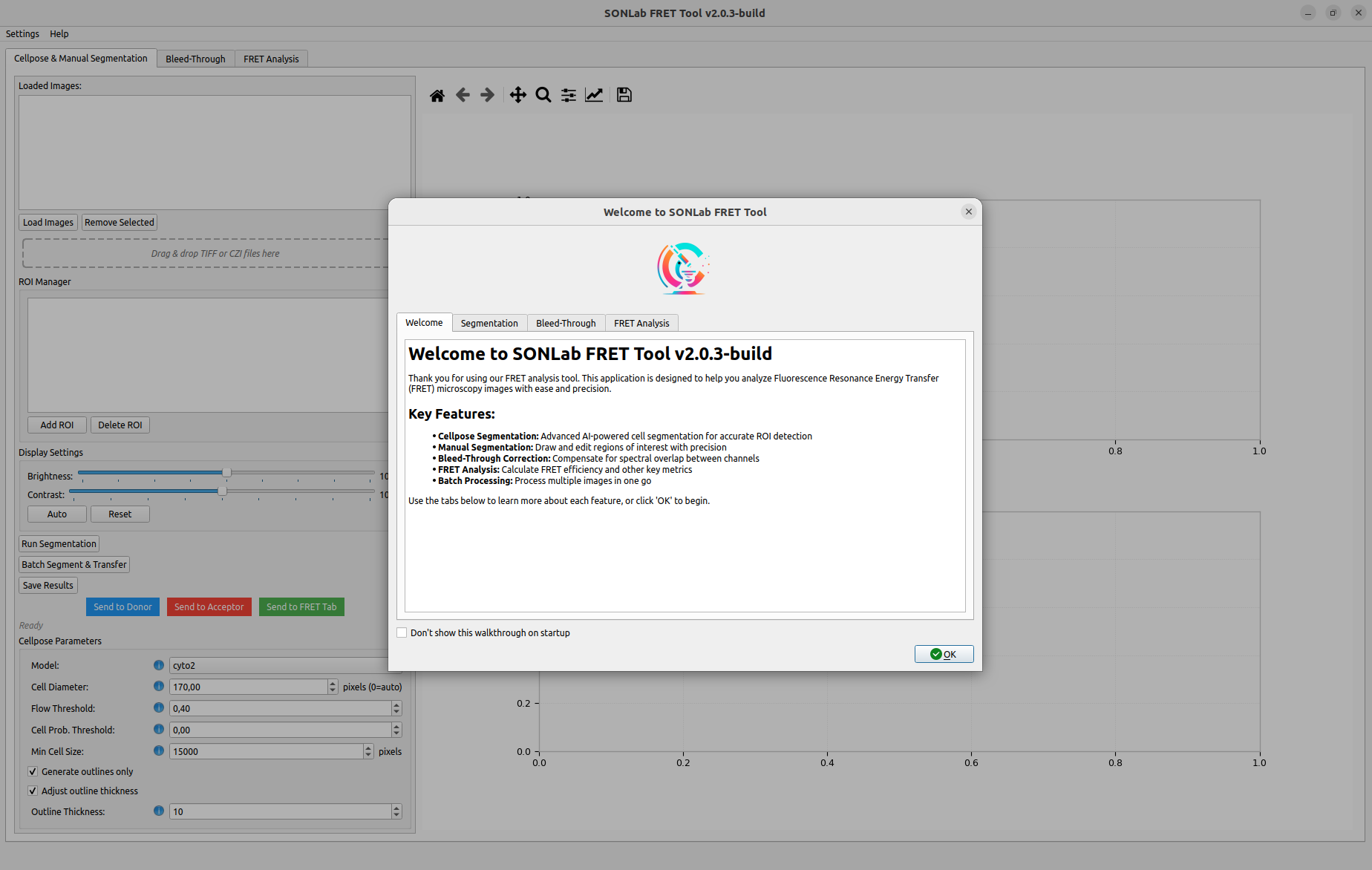Activate the Pan axes tool
This screenshot has height=870, width=1372.
tap(518, 95)
